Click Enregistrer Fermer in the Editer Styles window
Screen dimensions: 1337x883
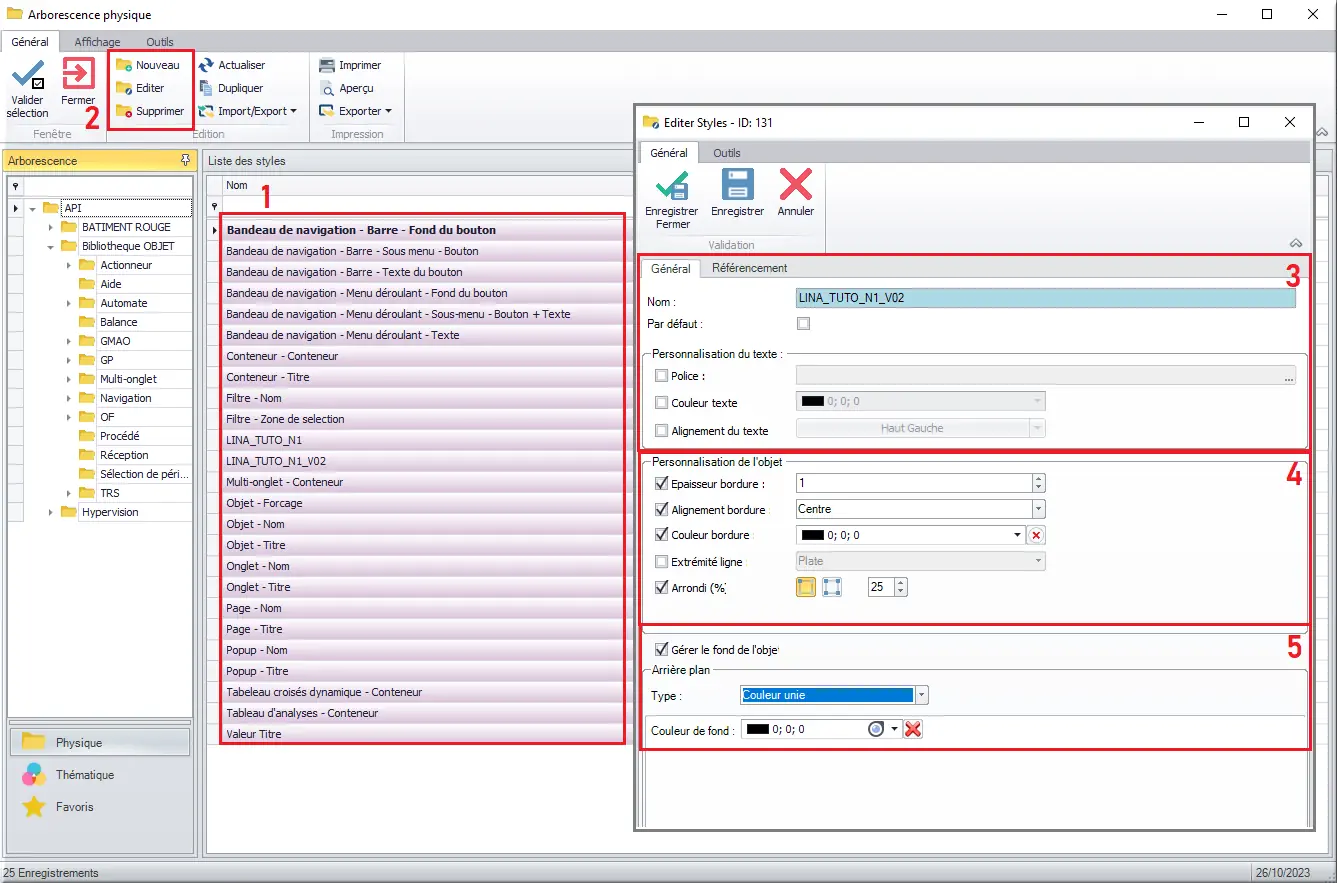pyautogui.click(x=672, y=200)
